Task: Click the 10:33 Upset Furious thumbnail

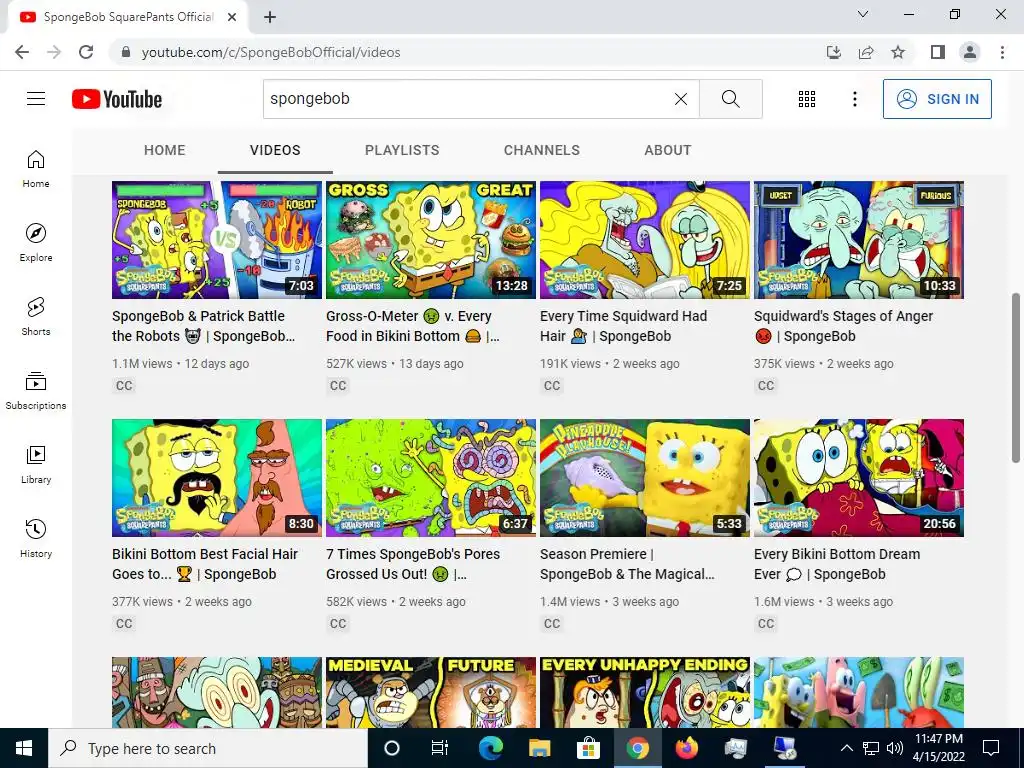Action: (x=859, y=240)
